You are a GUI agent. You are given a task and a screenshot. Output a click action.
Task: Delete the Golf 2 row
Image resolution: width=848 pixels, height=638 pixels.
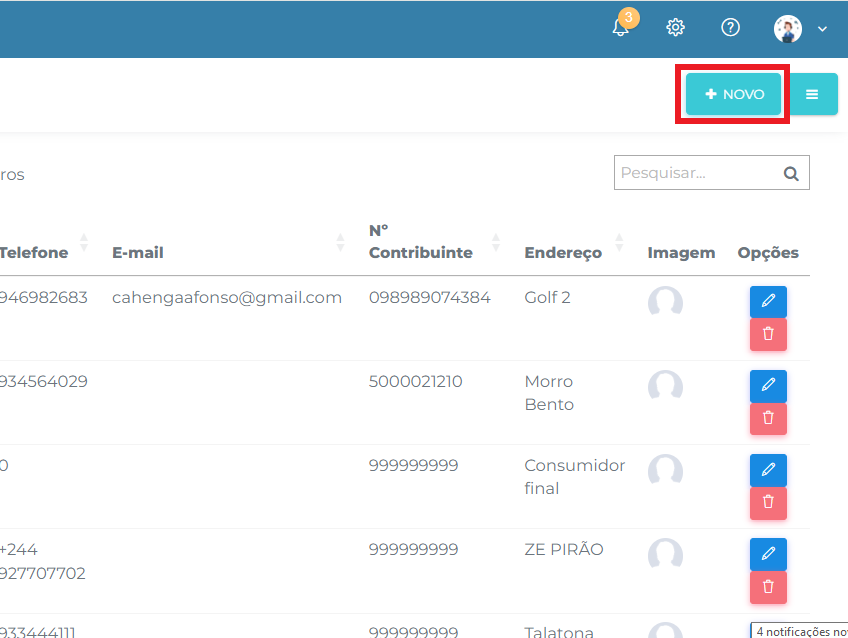point(768,334)
